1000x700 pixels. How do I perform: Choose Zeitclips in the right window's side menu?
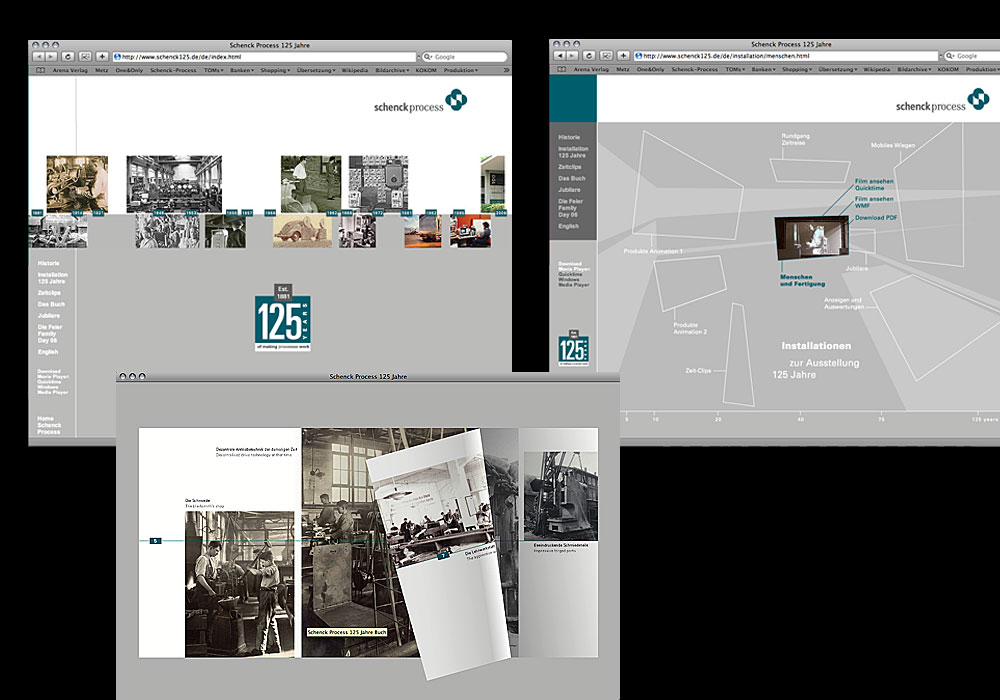(569, 167)
